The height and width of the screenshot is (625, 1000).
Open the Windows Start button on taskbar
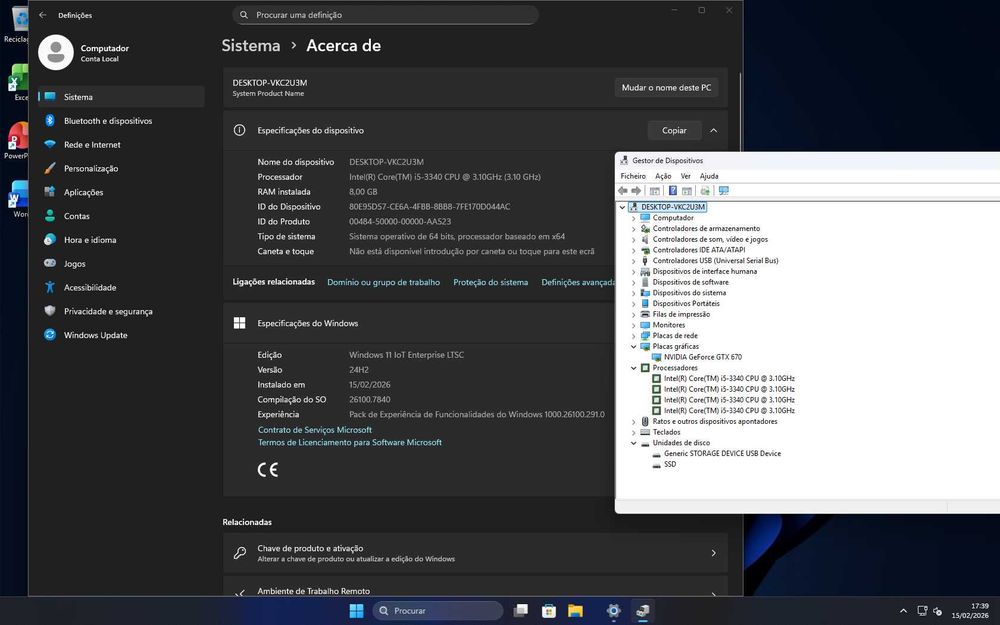(357, 610)
